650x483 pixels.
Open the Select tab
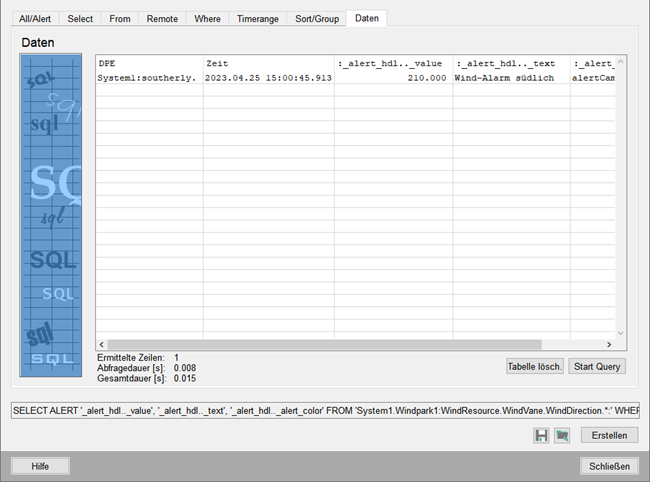coord(80,18)
